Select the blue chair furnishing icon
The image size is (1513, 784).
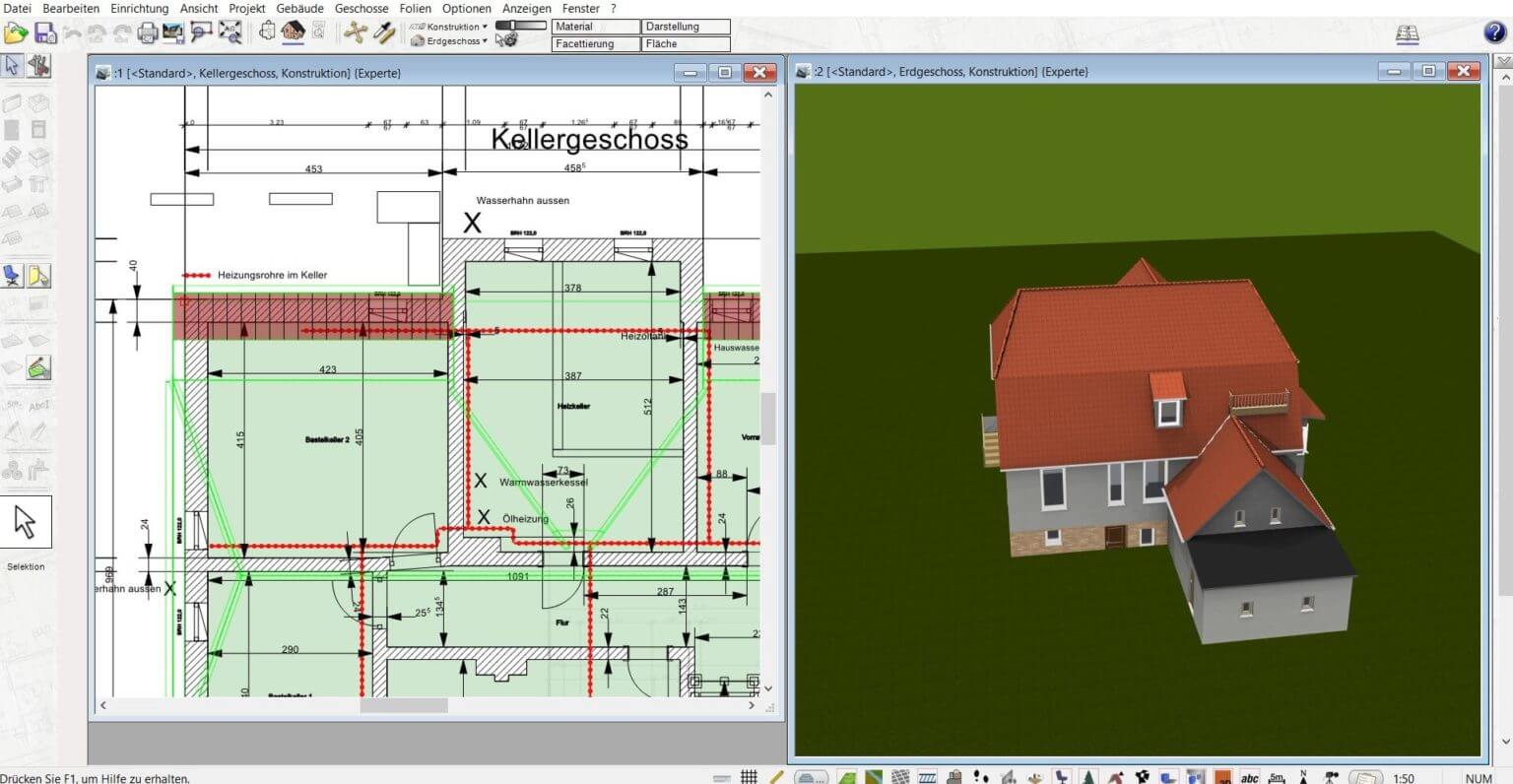pos(12,276)
